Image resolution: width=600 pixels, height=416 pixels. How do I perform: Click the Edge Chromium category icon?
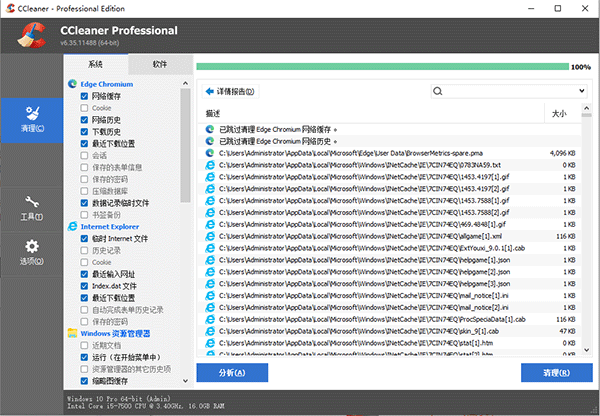(72, 84)
